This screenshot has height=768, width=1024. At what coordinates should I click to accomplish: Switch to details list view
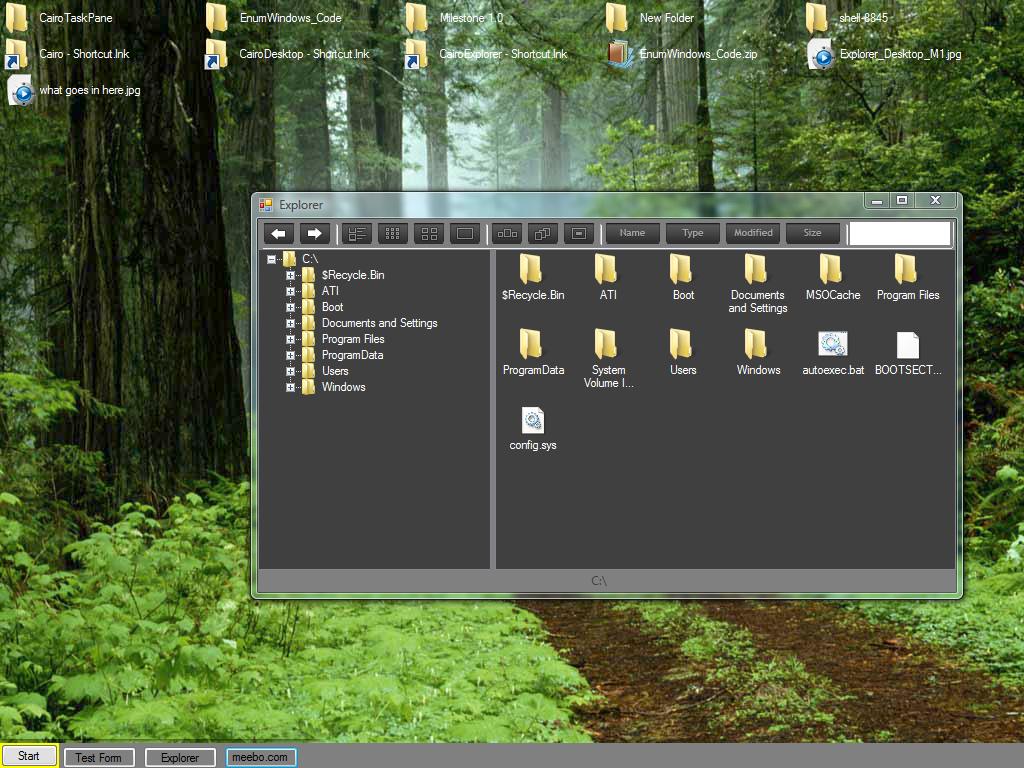357,233
